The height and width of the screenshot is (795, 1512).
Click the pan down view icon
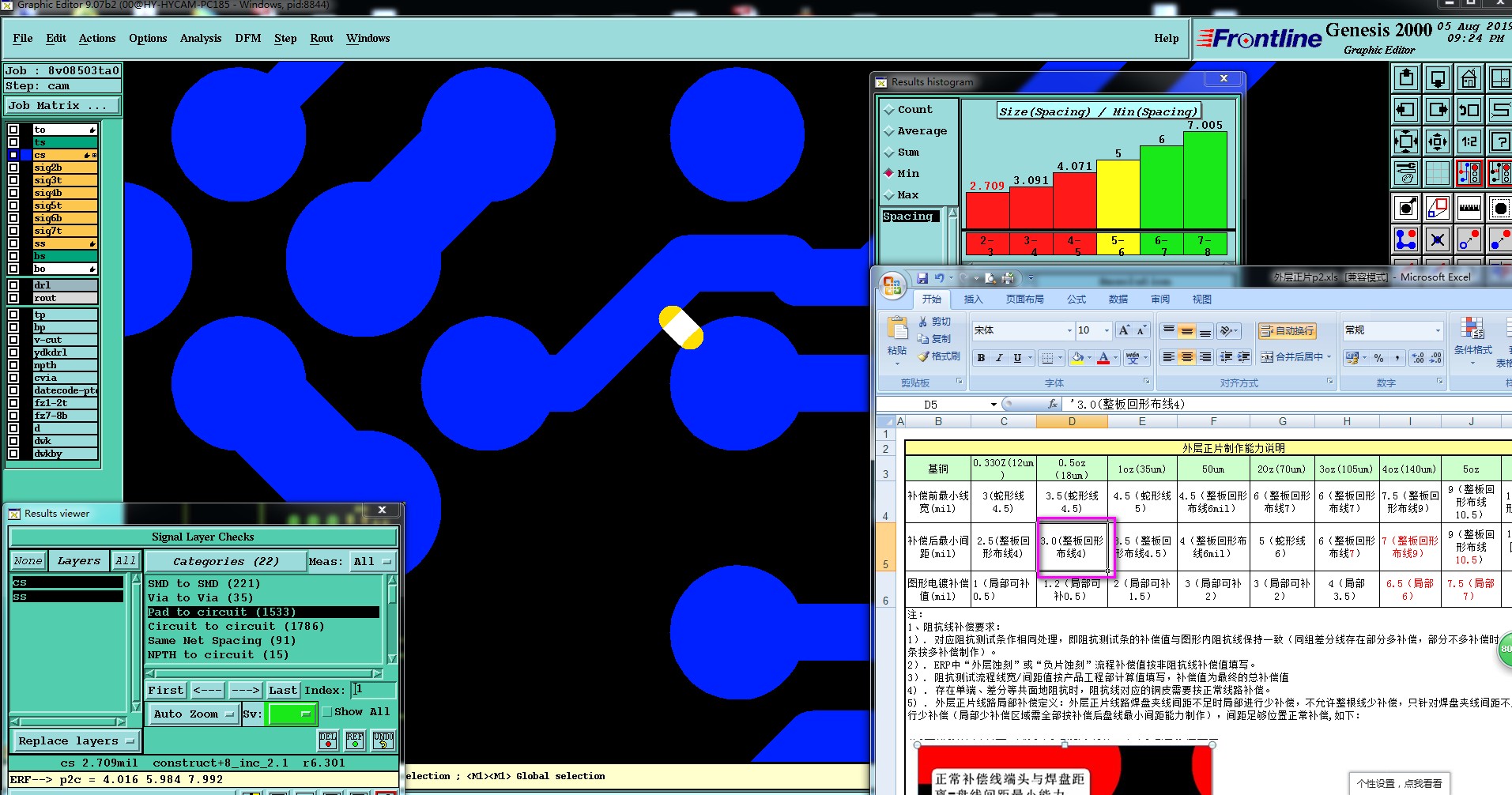(1438, 78)
